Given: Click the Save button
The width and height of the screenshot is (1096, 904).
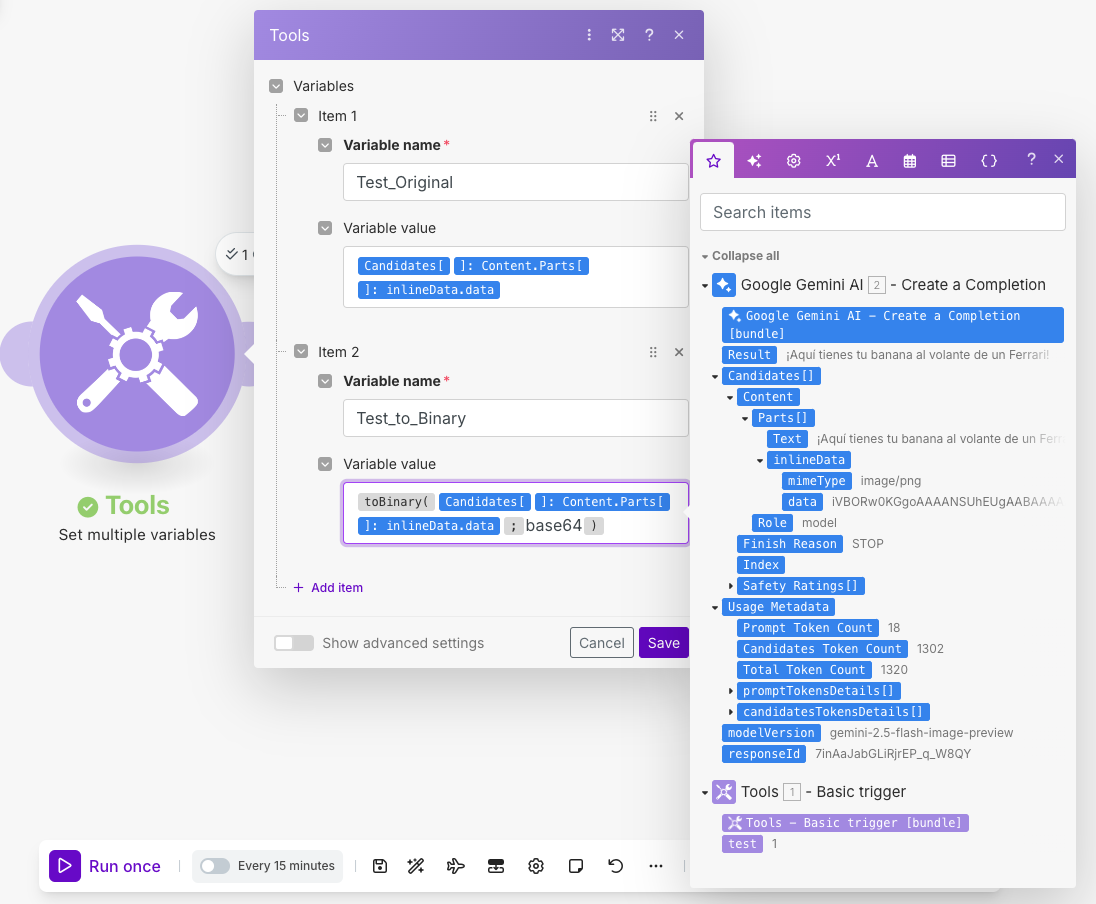Looking at the screenshot, I should click(x=663, y=643).
